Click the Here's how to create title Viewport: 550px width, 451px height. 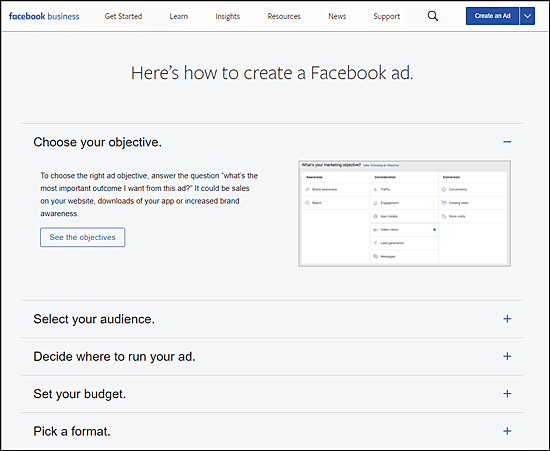(272, 73)
